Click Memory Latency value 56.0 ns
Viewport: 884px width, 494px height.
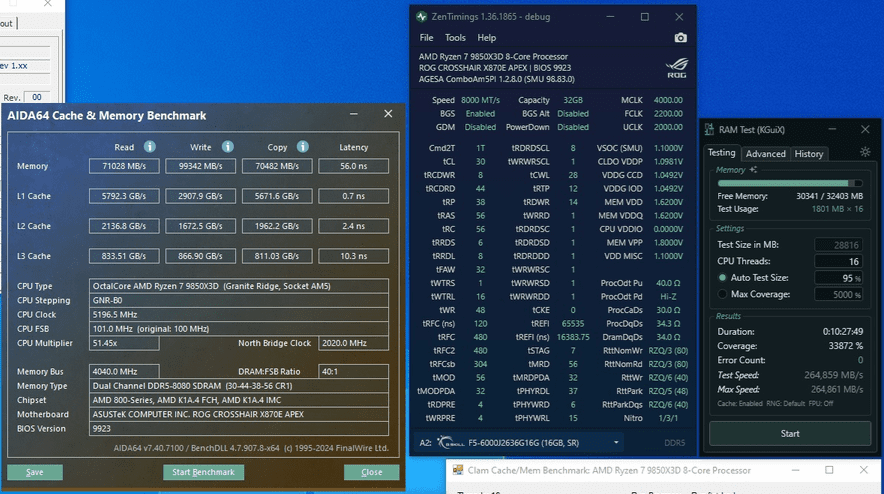click(x=353, y=166)
